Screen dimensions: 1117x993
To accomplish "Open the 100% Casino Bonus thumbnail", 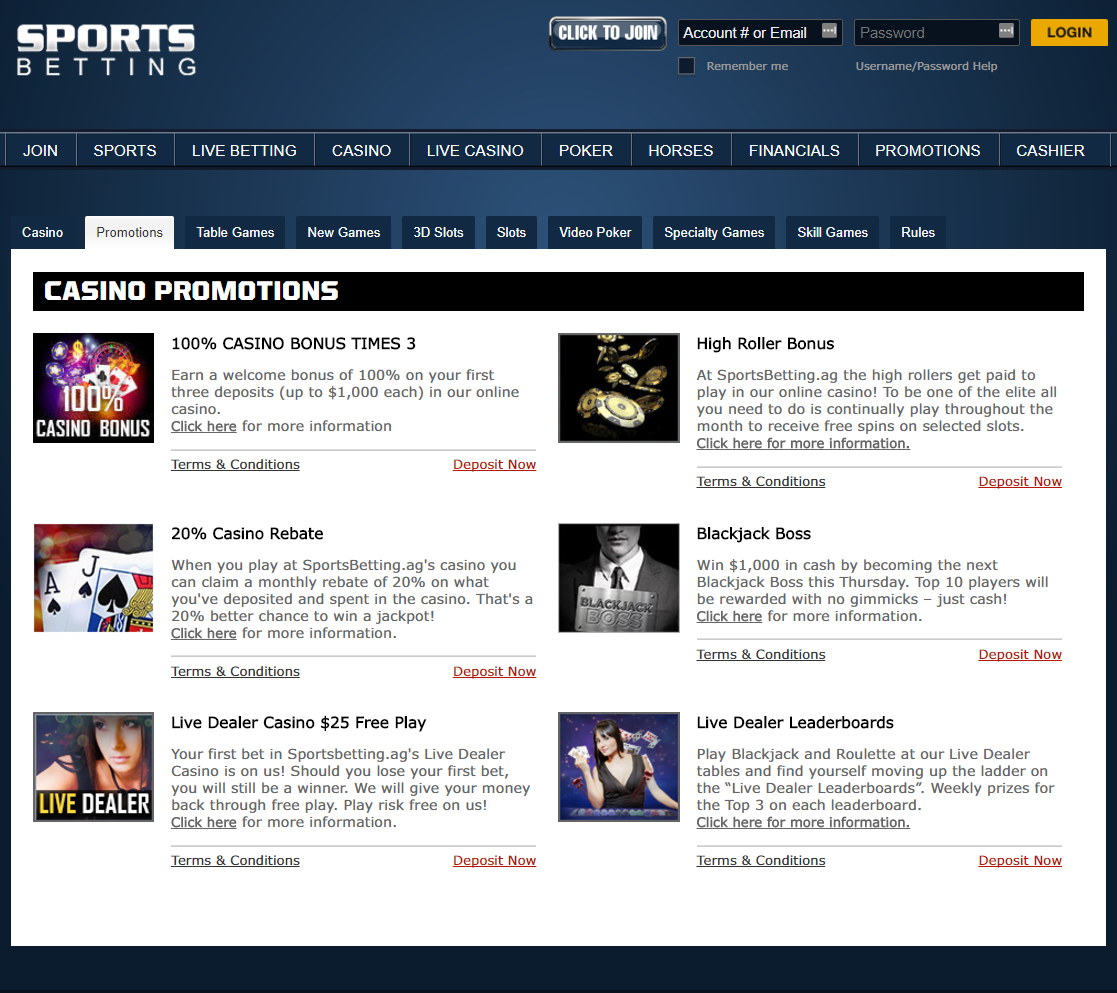I will 93,388.
